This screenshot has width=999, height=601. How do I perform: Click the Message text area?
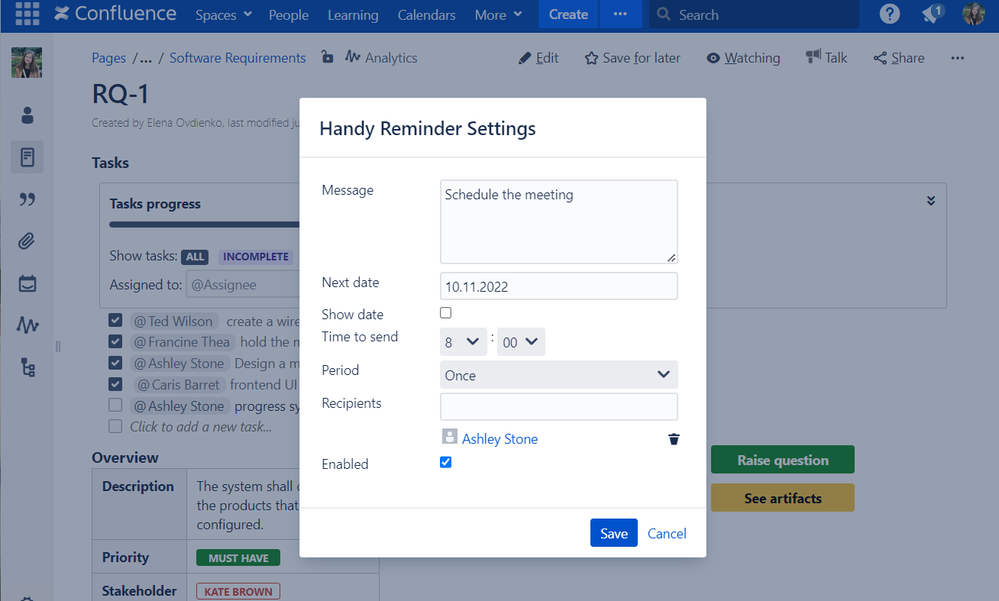pos(559,222)
